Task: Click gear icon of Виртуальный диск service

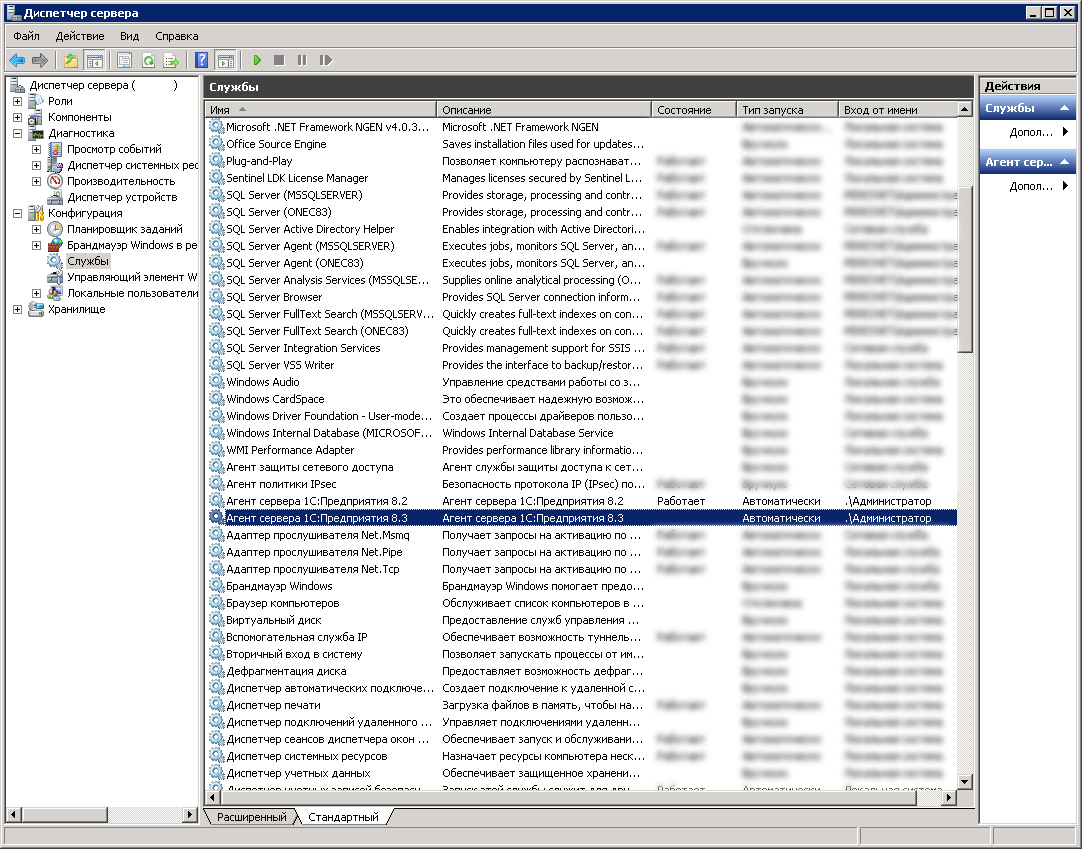Action: point(217,620)
